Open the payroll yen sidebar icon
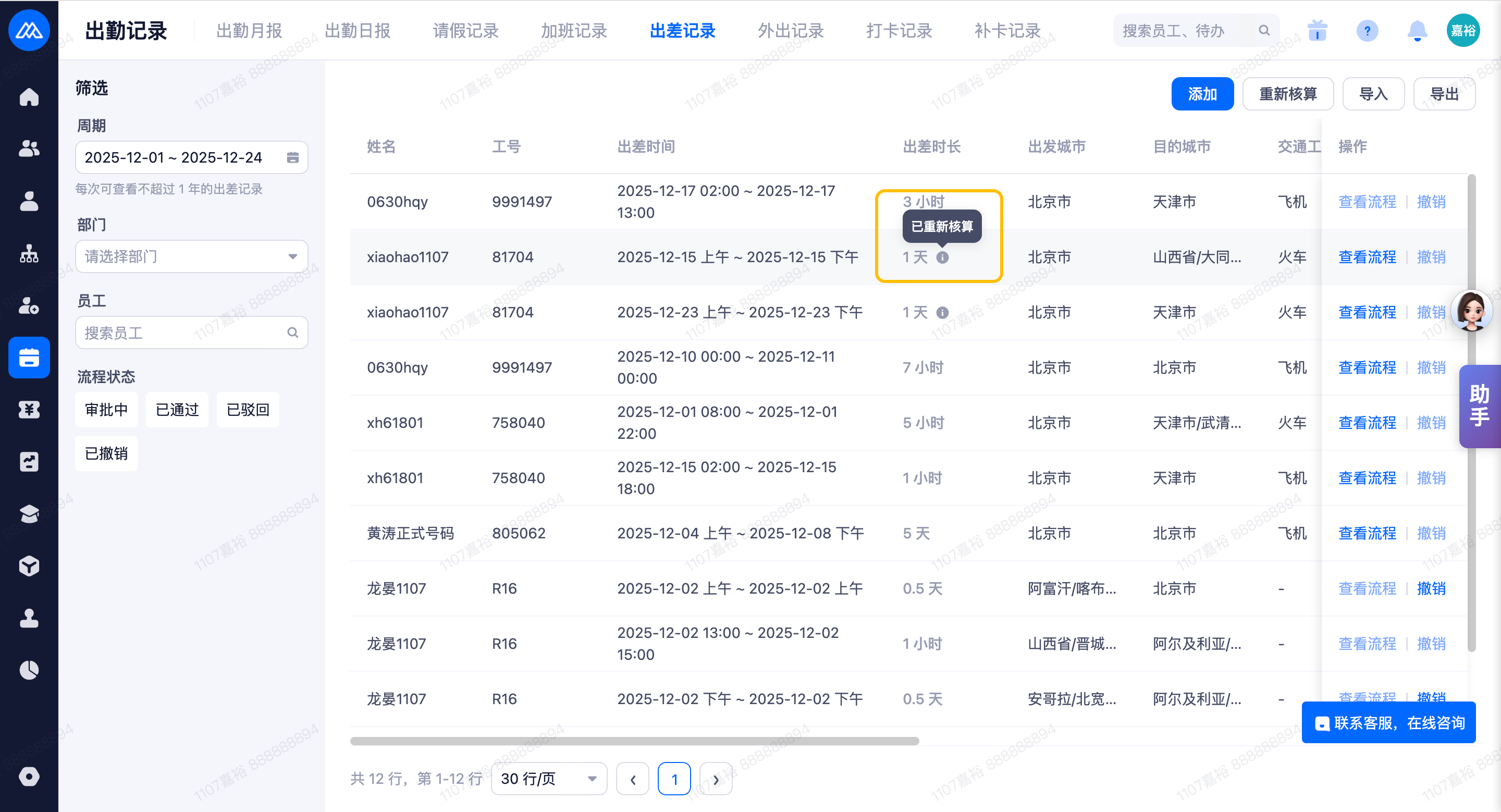This screenshot has height=812, width=1501. coord(29,410)
